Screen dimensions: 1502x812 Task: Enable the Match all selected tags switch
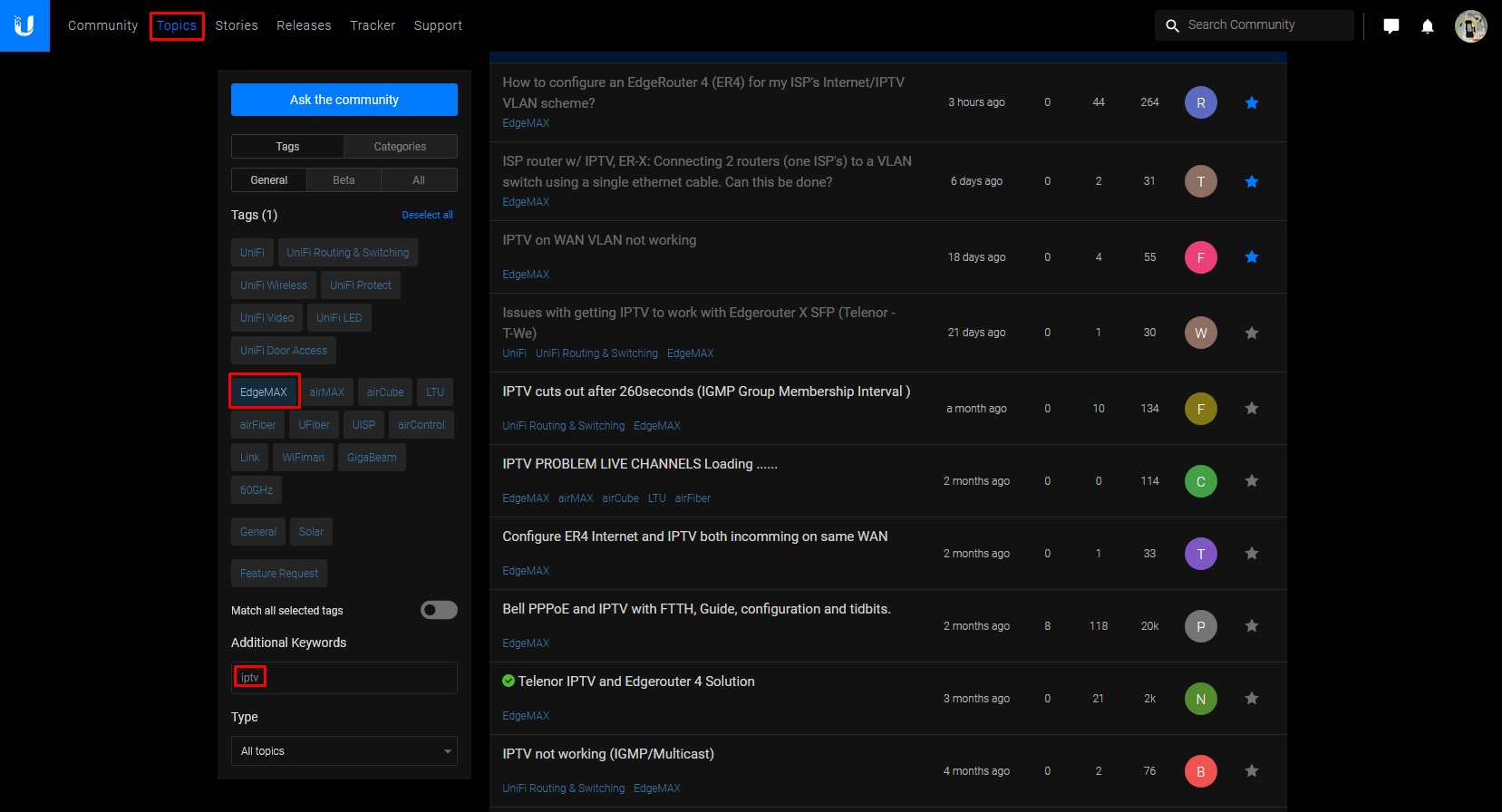(439, 611)
